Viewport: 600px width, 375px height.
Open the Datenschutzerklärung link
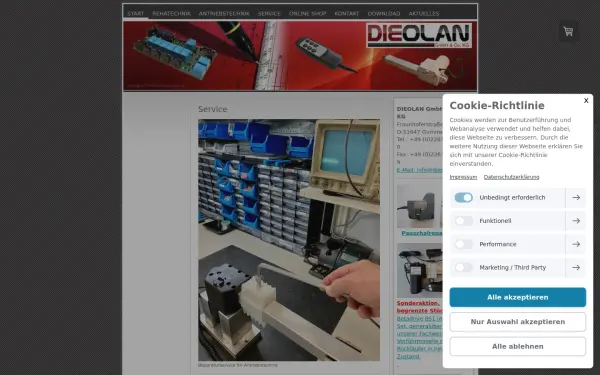(511, 177)
